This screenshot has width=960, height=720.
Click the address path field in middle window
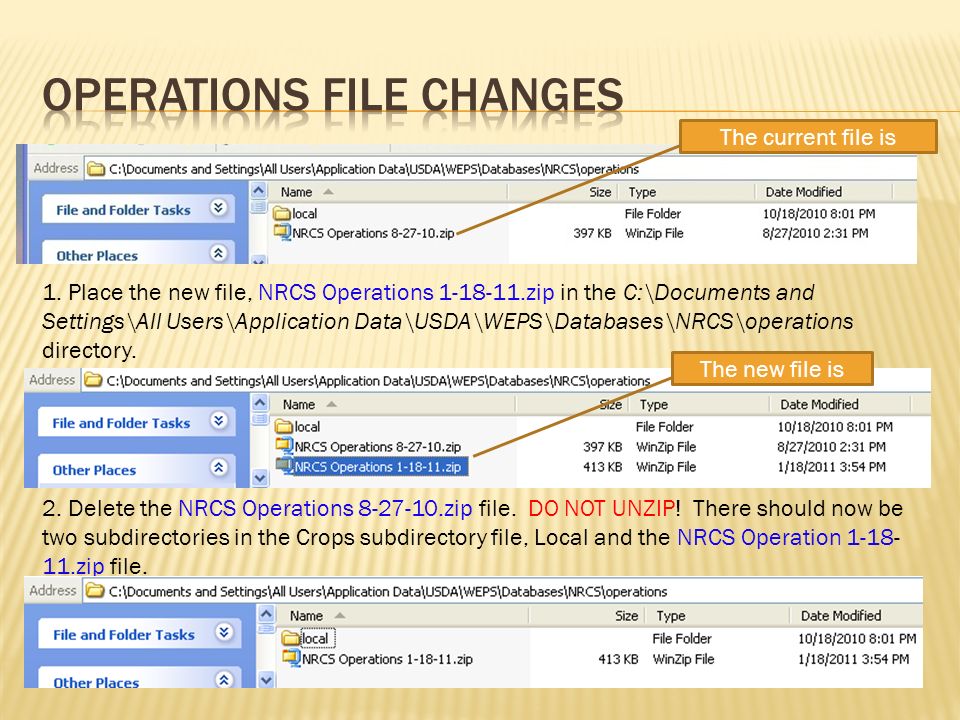pos(506,380)
